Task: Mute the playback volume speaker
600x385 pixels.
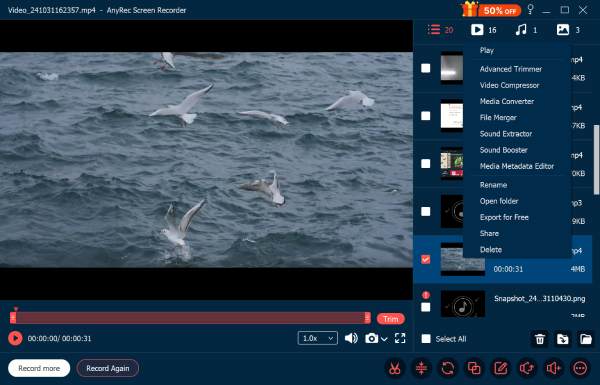Action: pos(351,338)
